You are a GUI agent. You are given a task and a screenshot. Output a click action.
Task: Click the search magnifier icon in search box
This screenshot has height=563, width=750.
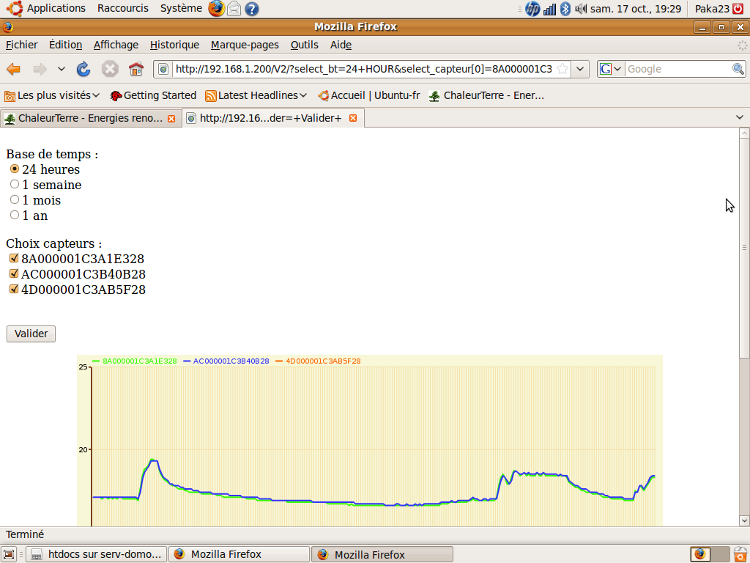click(737, 69)
